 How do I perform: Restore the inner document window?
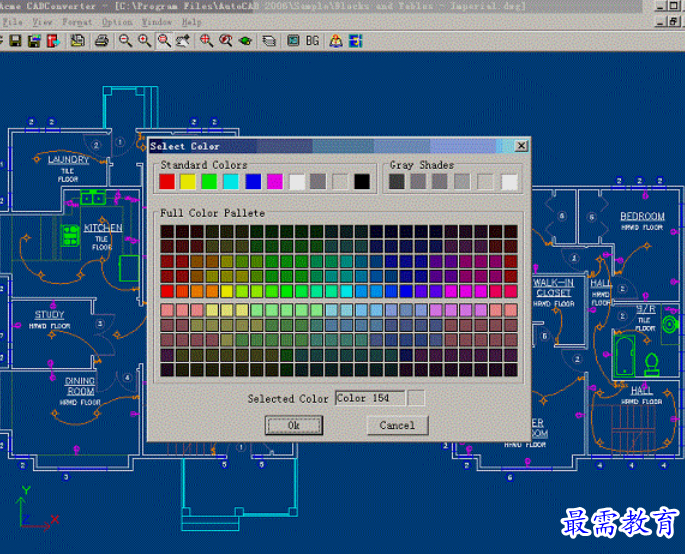pyautogui.click(x=674, y=21)
